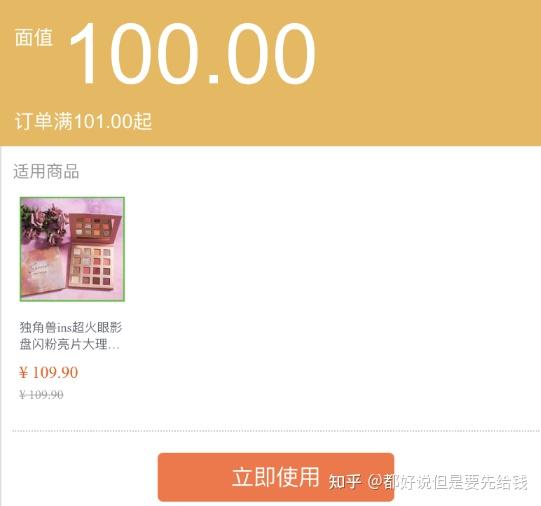This screenshot has width=541, height=506.
Task: Click the struck-through ¥109.90 original price
Action: [41, 395]
